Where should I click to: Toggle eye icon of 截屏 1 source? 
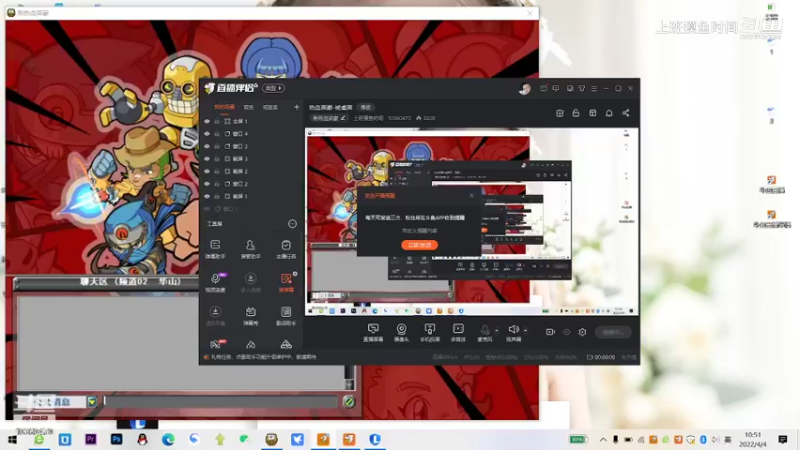[207, 196]
